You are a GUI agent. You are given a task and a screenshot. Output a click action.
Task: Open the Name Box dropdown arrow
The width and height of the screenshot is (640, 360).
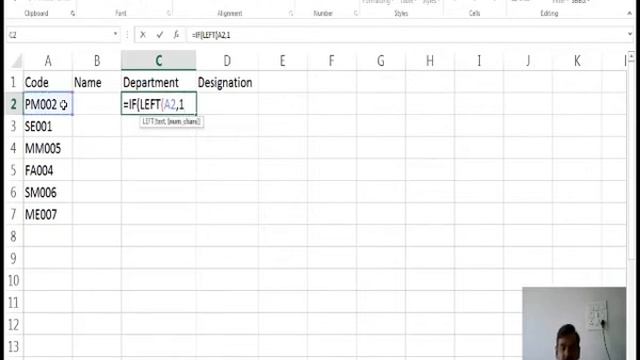[116, 35]
